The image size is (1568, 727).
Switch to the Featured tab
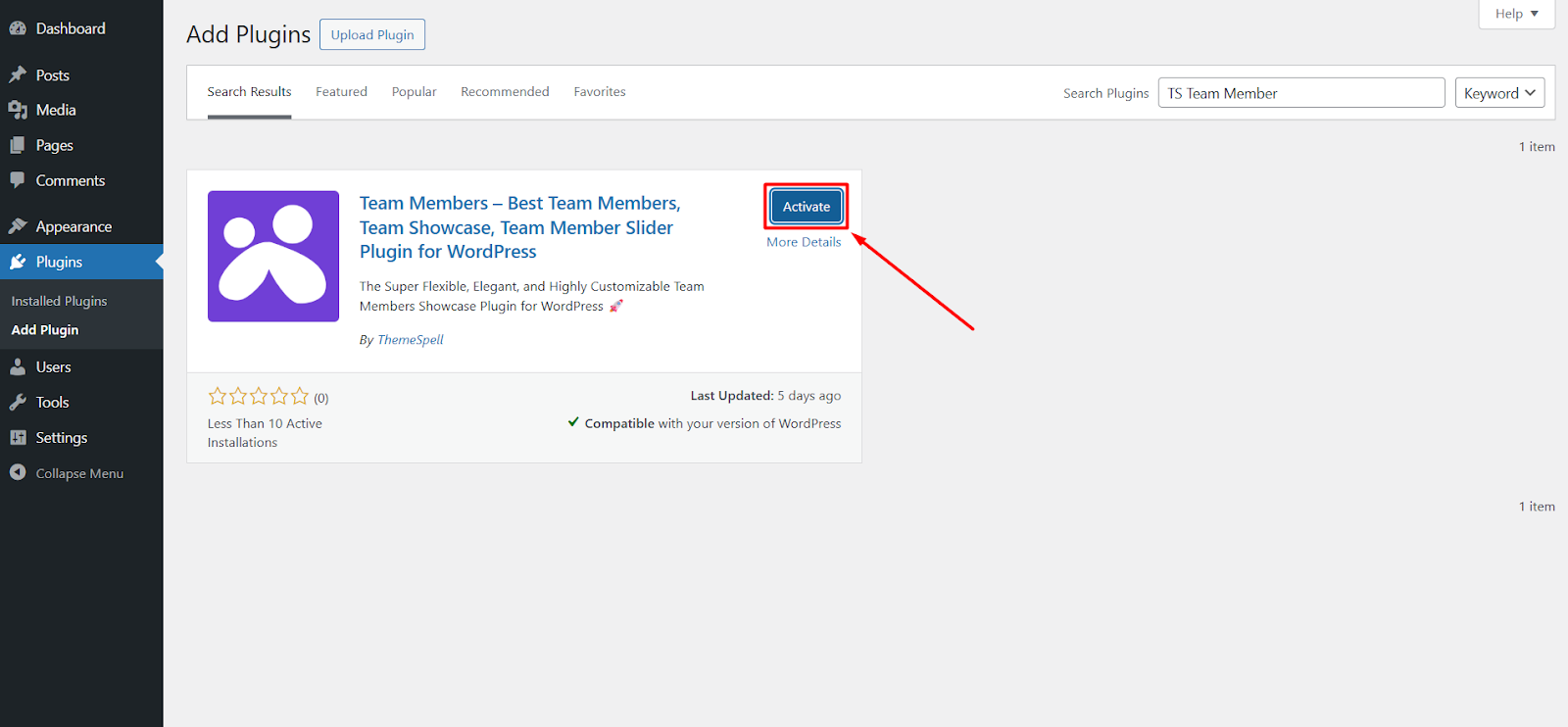point(341,92)
